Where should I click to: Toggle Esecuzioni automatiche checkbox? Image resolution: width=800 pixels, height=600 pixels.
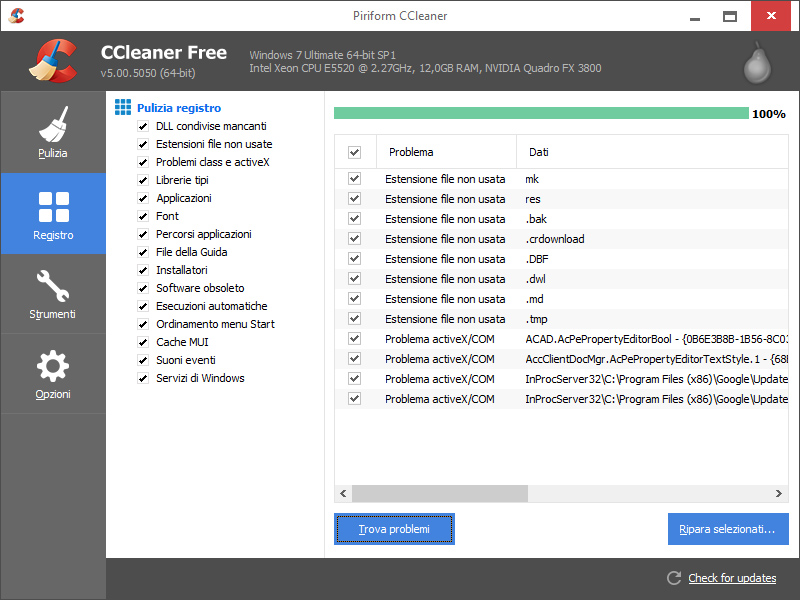(x=143, y=306)
